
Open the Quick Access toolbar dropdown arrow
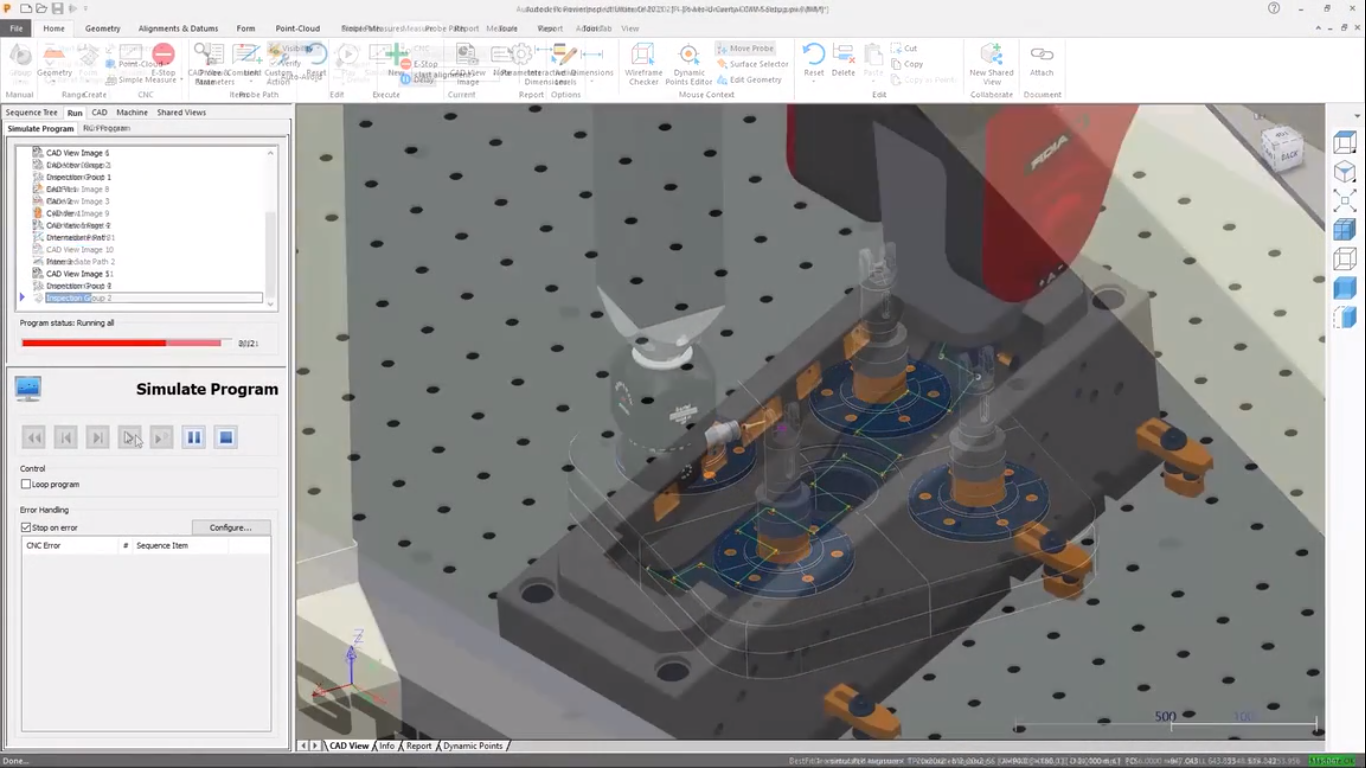(86, 9)
